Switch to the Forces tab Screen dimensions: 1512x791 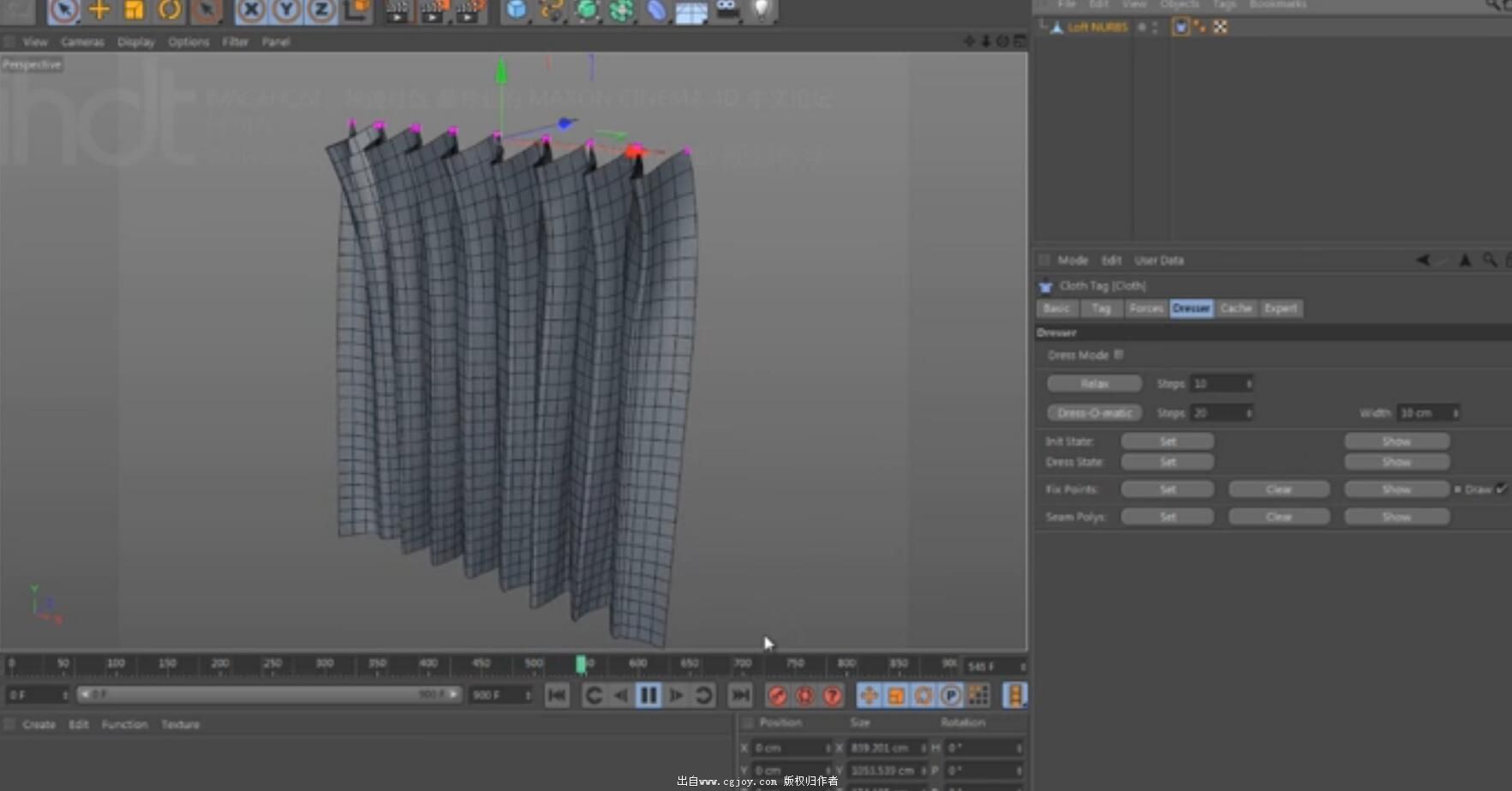pyautogui.click(x=1146, y=309)
